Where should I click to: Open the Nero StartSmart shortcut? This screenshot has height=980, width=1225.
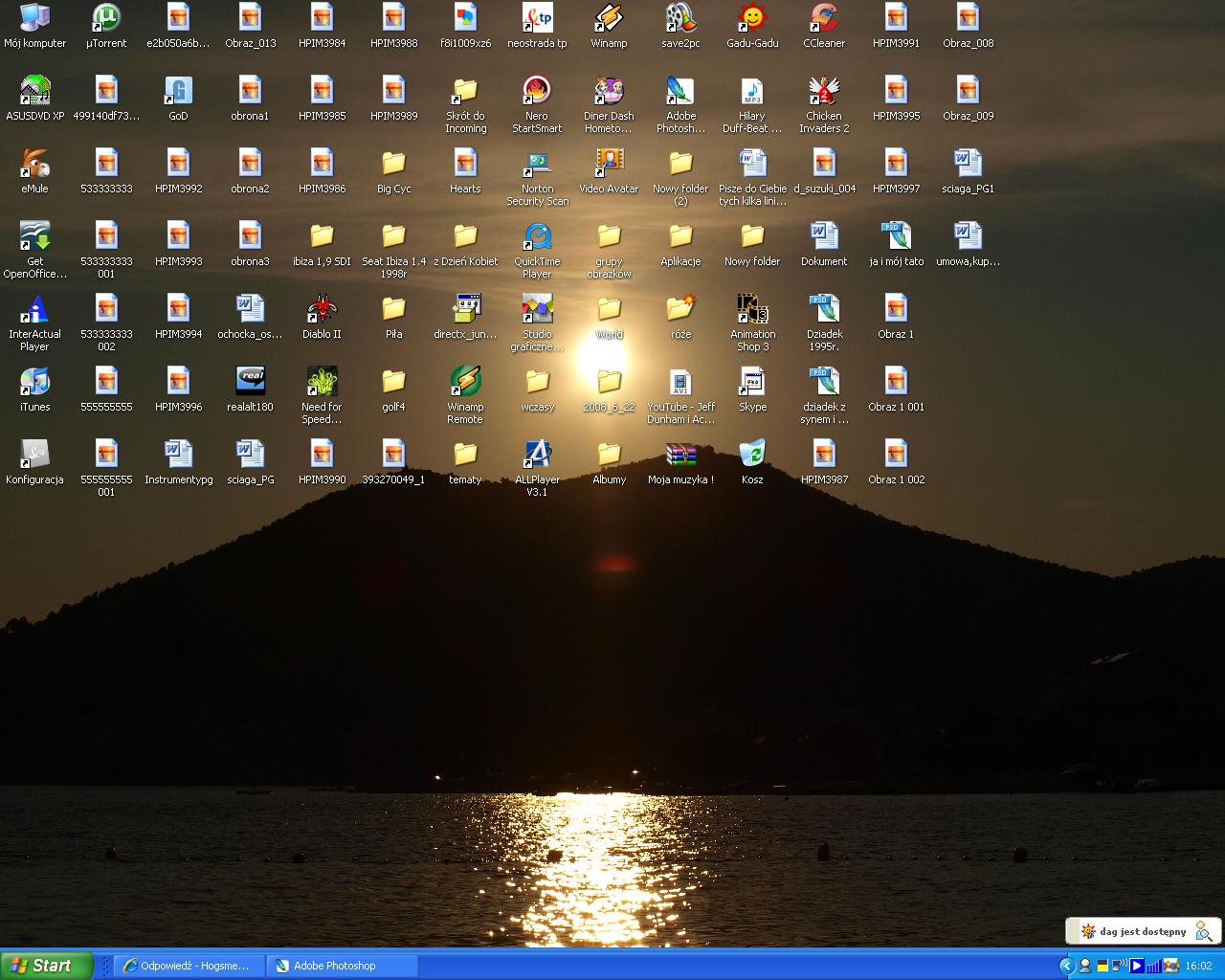[537, 105]
